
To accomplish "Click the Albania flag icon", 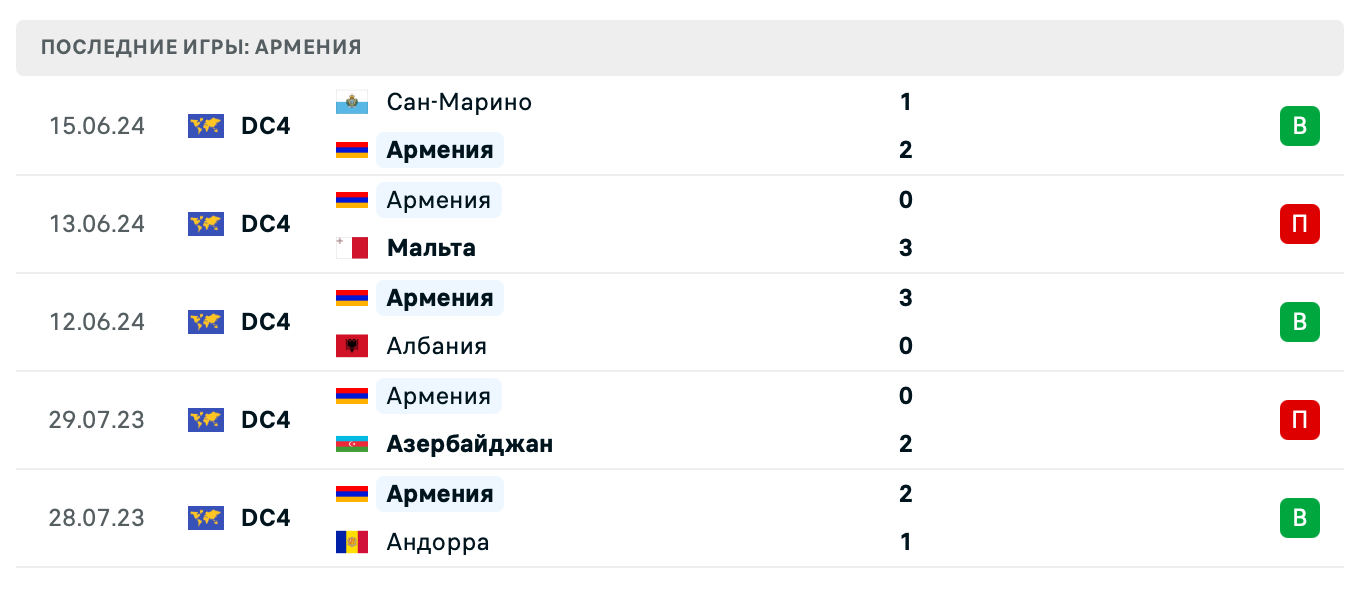I will pos(352,346).
